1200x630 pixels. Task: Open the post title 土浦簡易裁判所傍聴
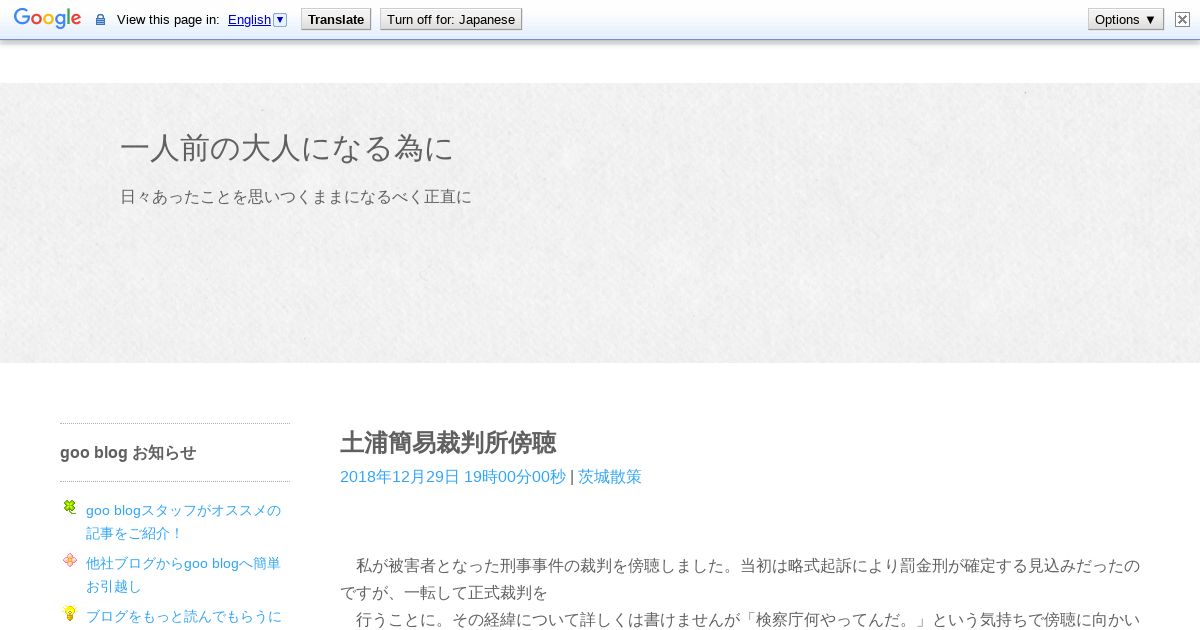448,442
